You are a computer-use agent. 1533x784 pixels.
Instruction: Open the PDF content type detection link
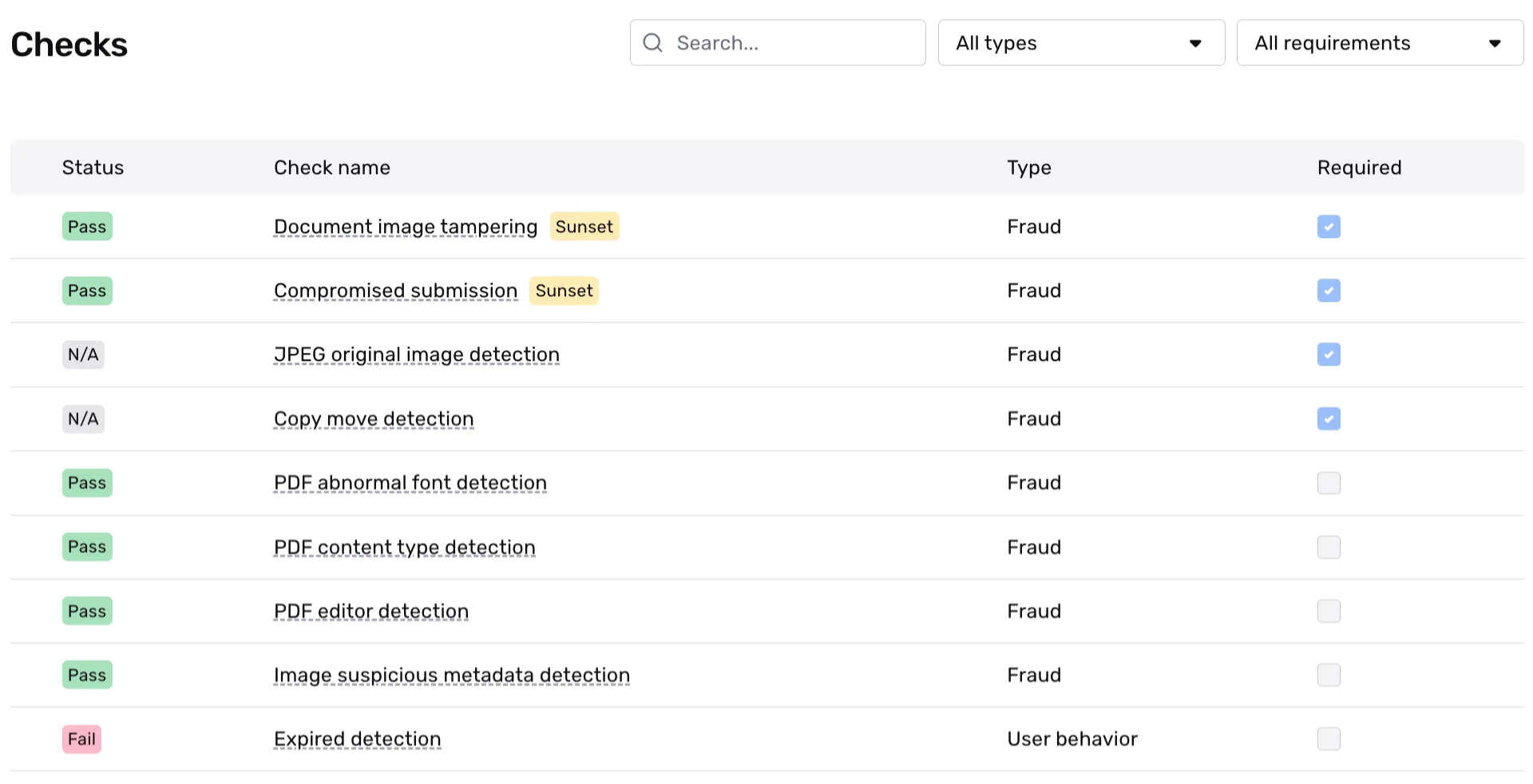click(404, 548)
